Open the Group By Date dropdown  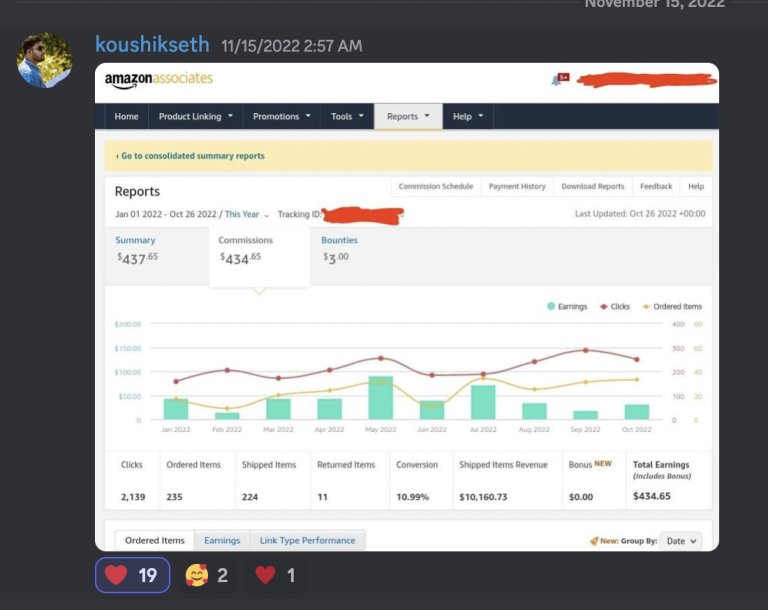[680, 541]
